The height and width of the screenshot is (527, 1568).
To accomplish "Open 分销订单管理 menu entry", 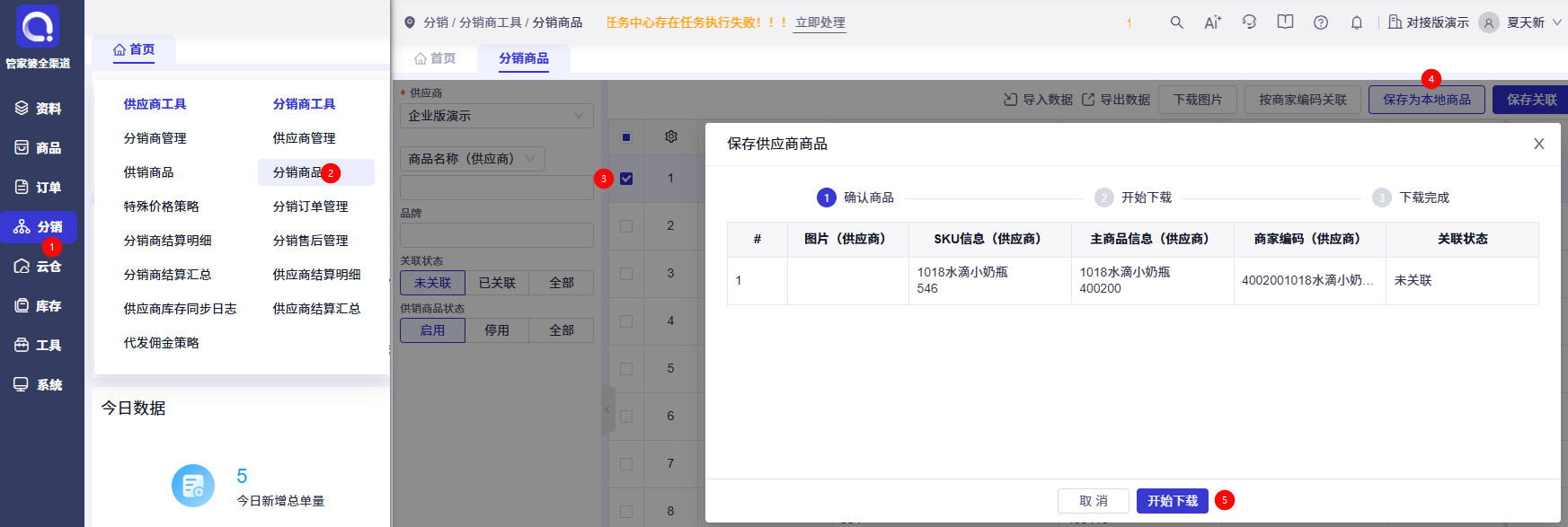I will tap(311, 206).
